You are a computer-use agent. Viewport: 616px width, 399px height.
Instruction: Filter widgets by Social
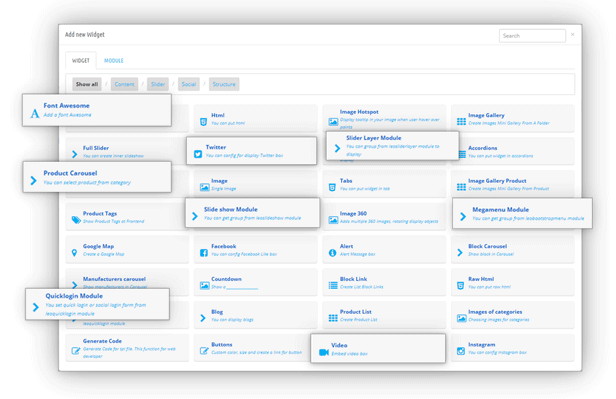189,84
